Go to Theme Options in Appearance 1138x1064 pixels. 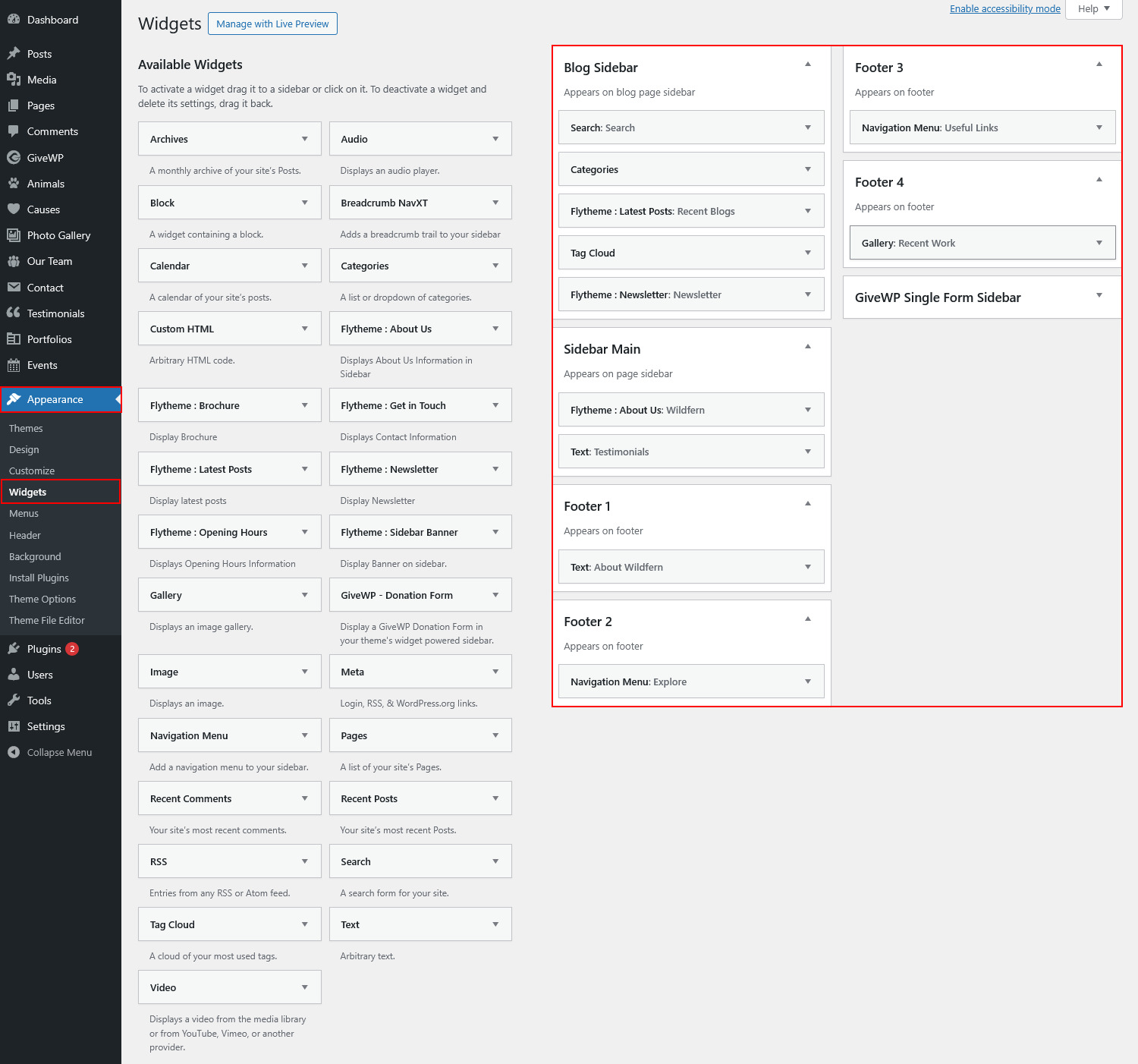[x=42, y=599]
